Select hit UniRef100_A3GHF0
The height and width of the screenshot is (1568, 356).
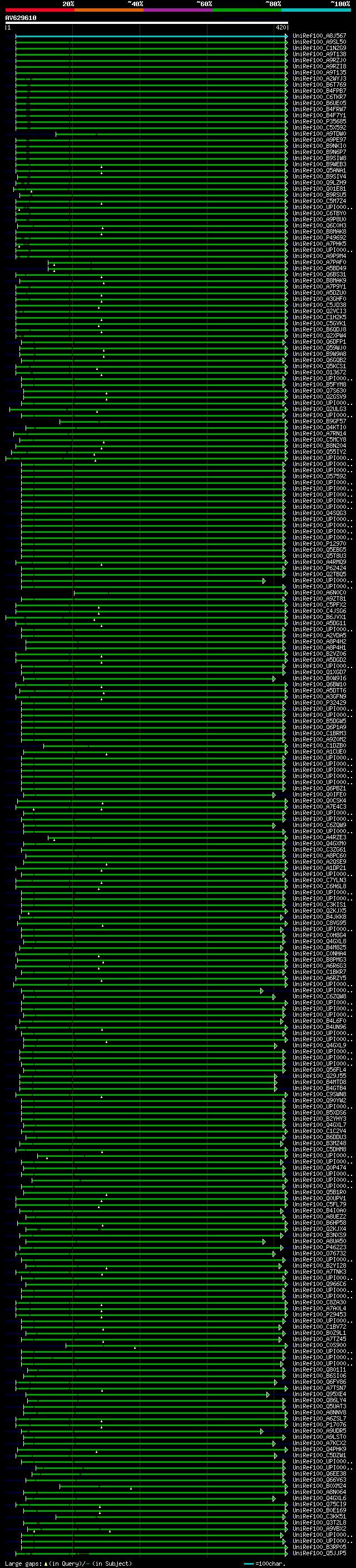(x=319, y=299)
